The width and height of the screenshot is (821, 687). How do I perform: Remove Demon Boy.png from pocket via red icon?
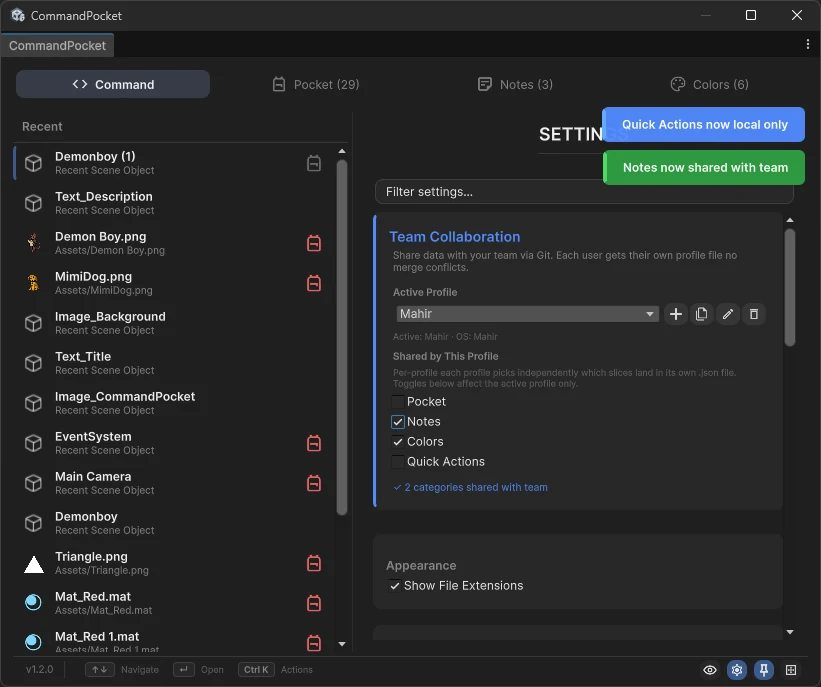point(314,243)
